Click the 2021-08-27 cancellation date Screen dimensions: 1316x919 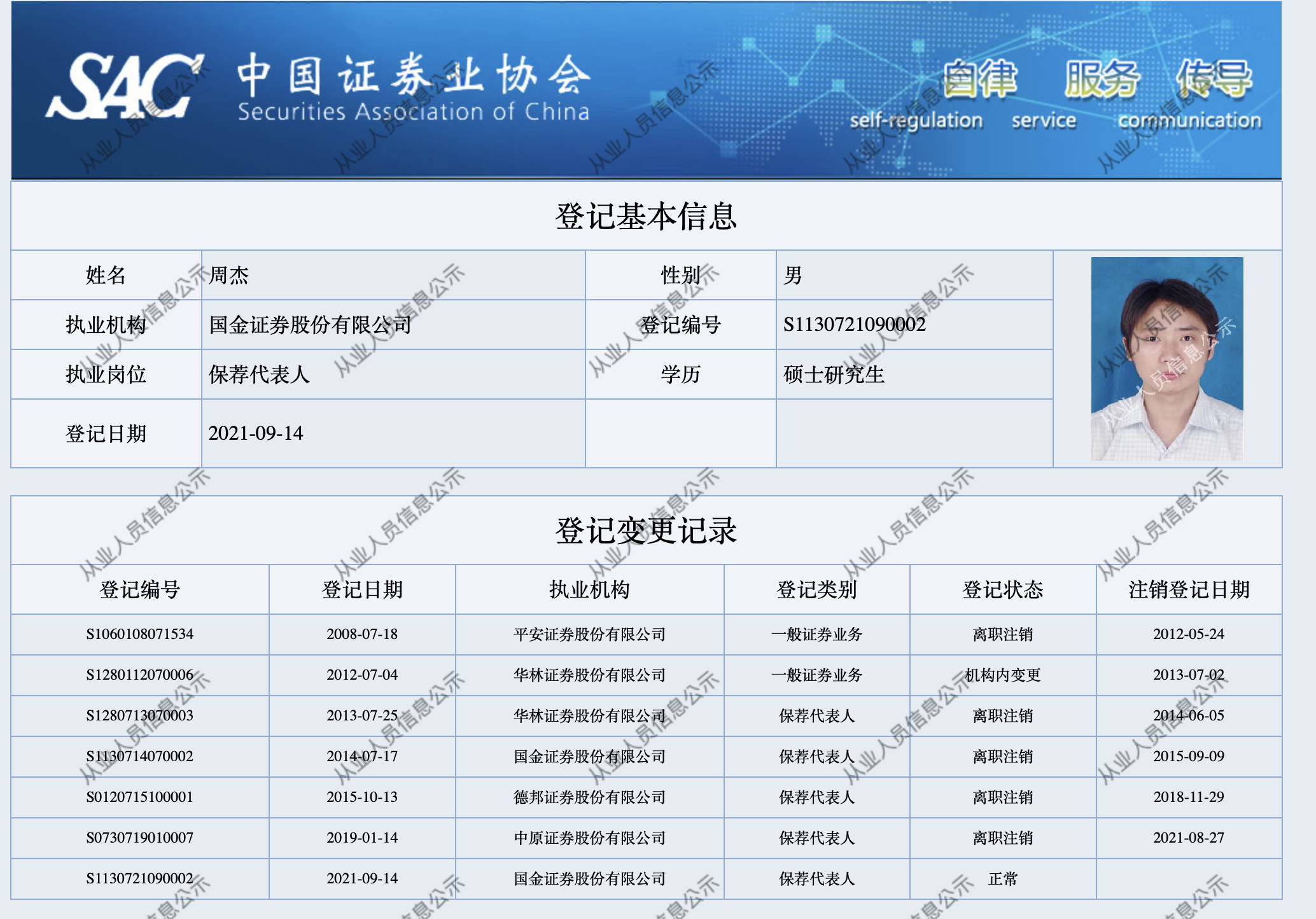1188,838
